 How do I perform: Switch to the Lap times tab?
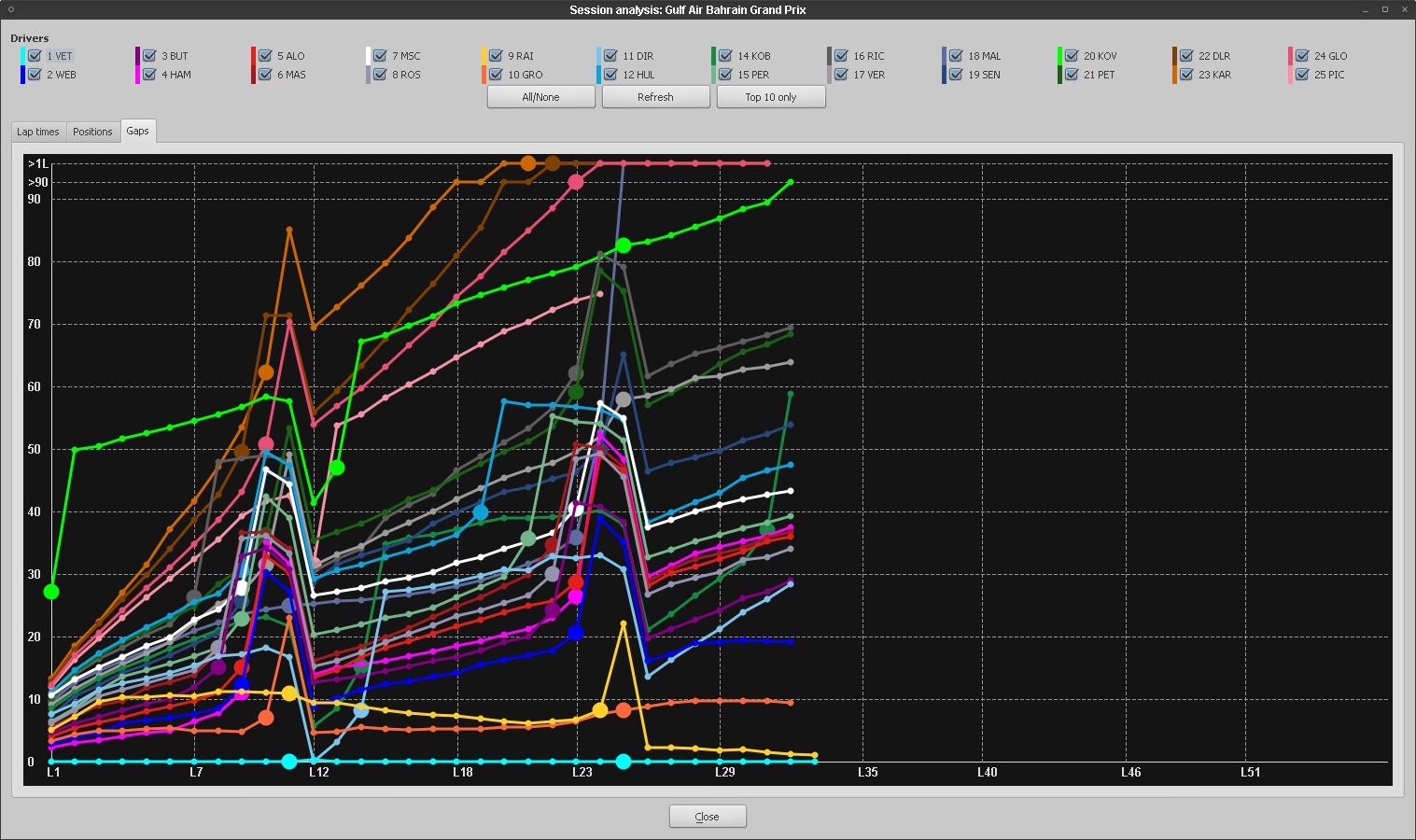37,132
